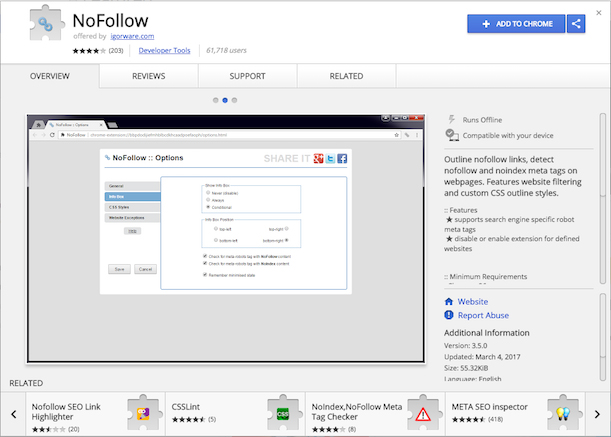
Task: Click the NoFollow Options screenshot preview
Action: [x=226, y=239]
